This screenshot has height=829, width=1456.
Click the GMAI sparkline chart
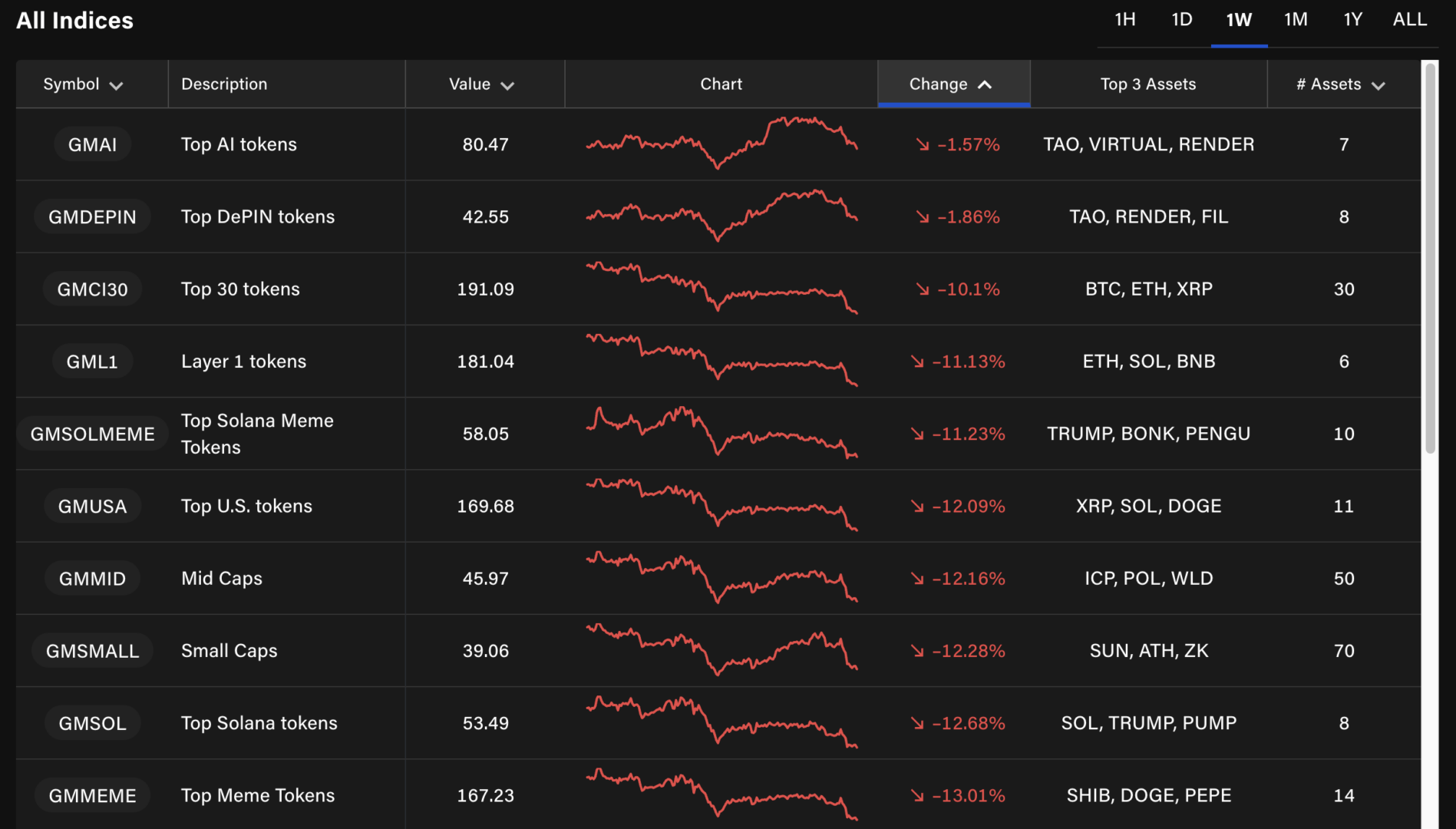(721, 144)
